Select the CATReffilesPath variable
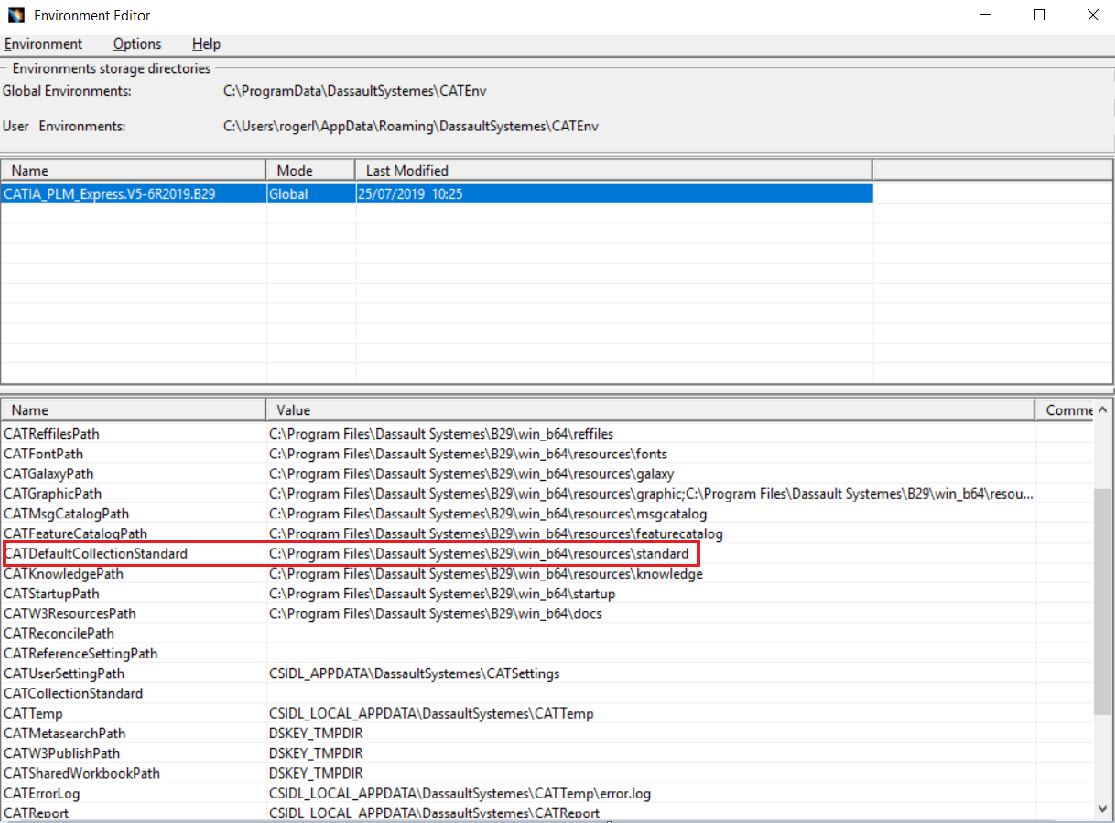Image resolution: width=1115 pixels, height=823 pixels. coord(52,434)
